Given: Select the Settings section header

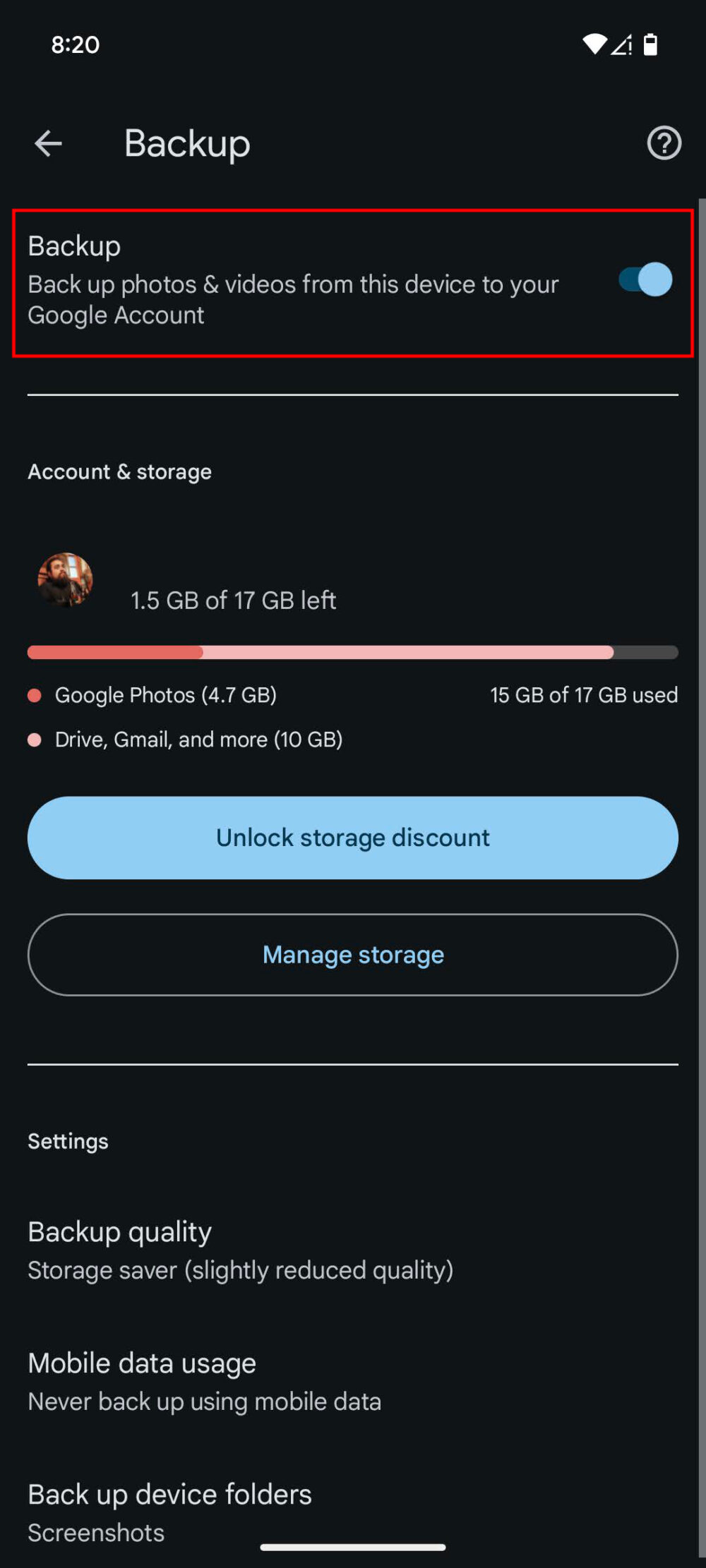Looking at the screenshot, I should (x=67, y=1141).
